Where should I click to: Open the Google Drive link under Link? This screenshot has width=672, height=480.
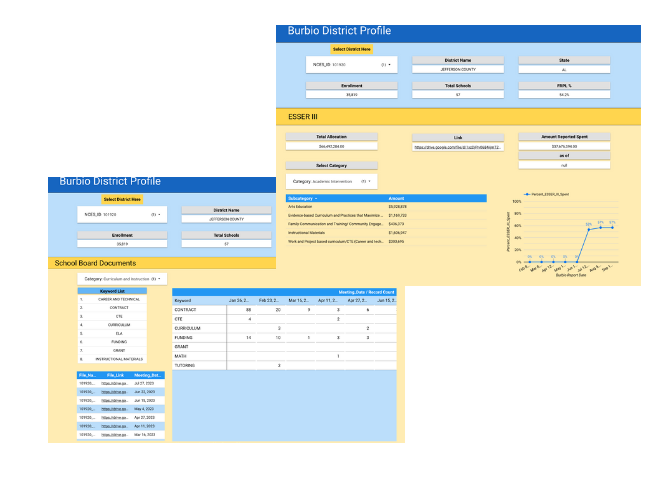457,147
